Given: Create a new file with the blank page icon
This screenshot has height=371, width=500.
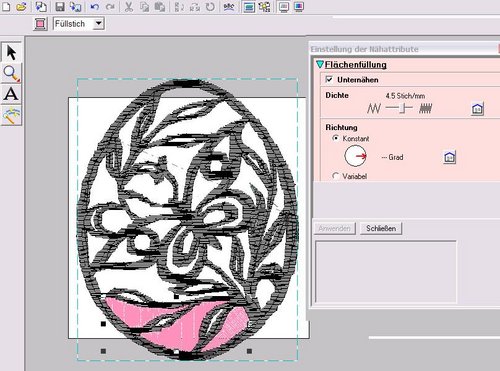Looking at the screenshot, I should click(x=6, y=7).
